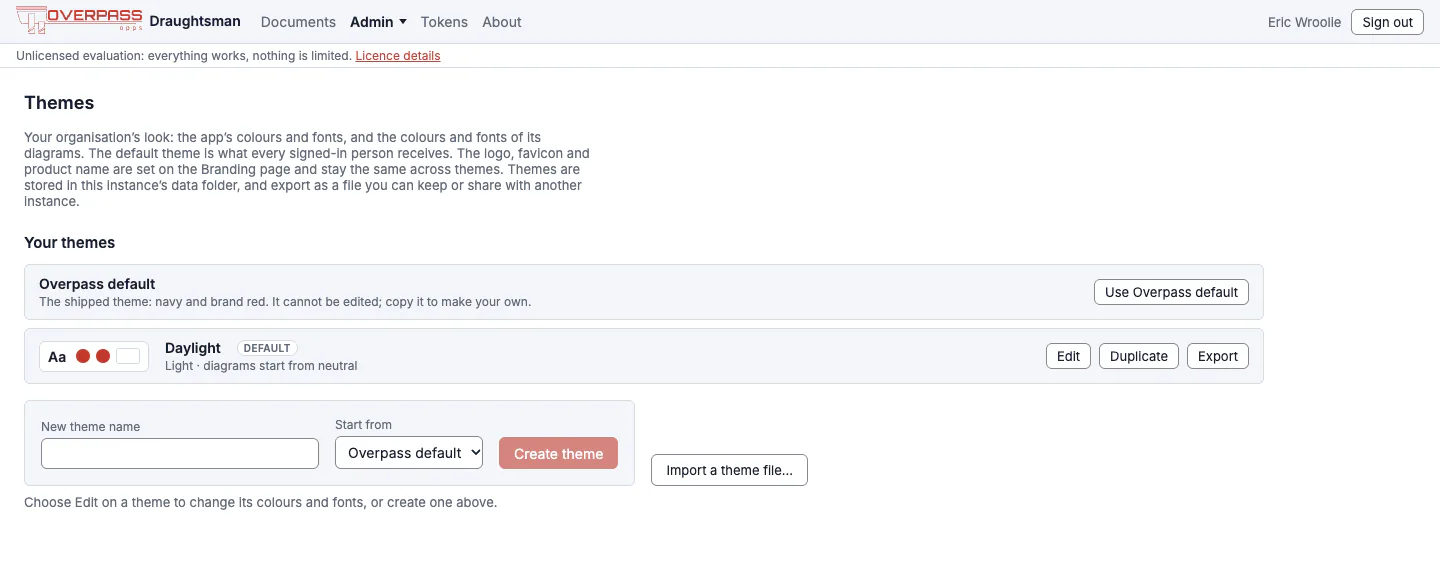Click the second red swatch of Daylight
Image resolution: width=1440 pixels, height=565 pixels.
[103, 356]
